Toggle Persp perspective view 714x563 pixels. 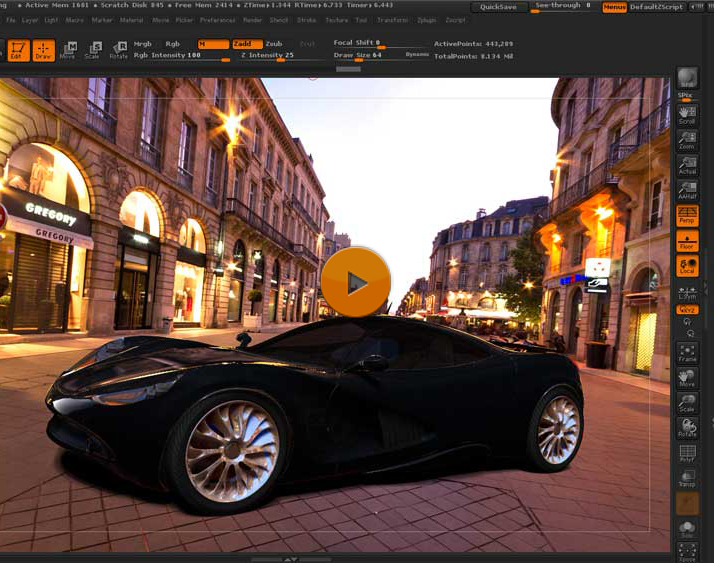point(687,215)
